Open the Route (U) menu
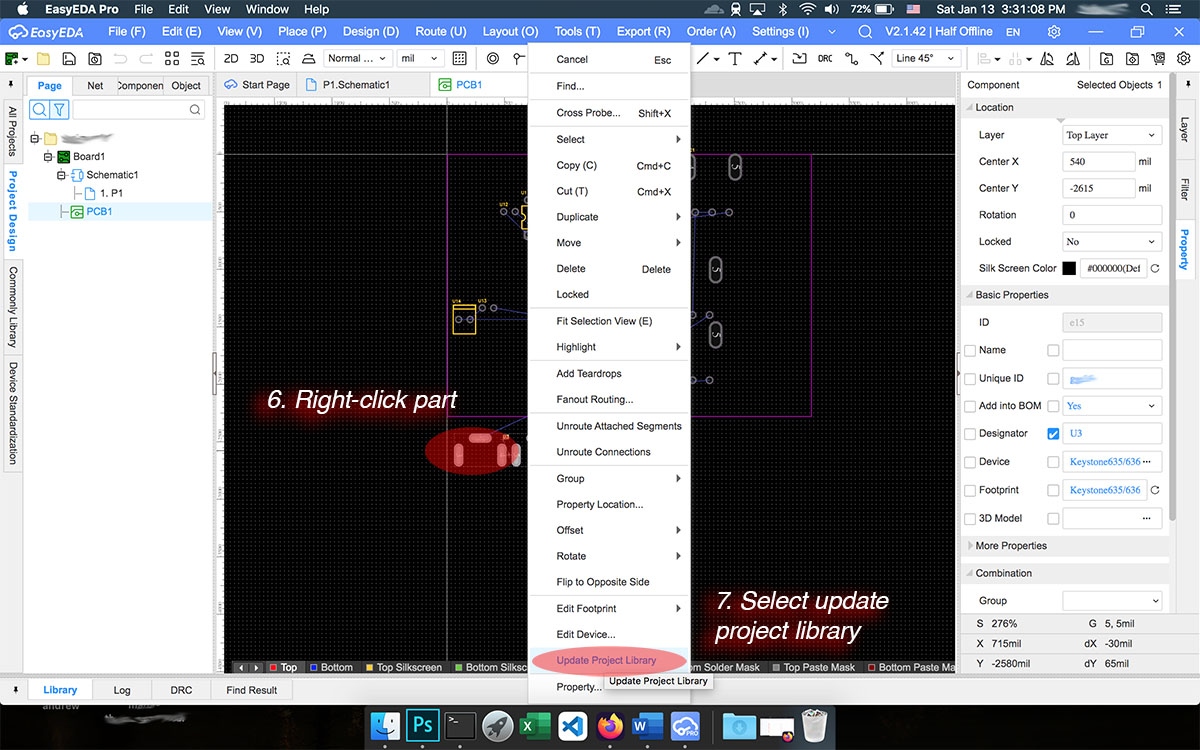1200x750 pixels. (x=441, y=32)
